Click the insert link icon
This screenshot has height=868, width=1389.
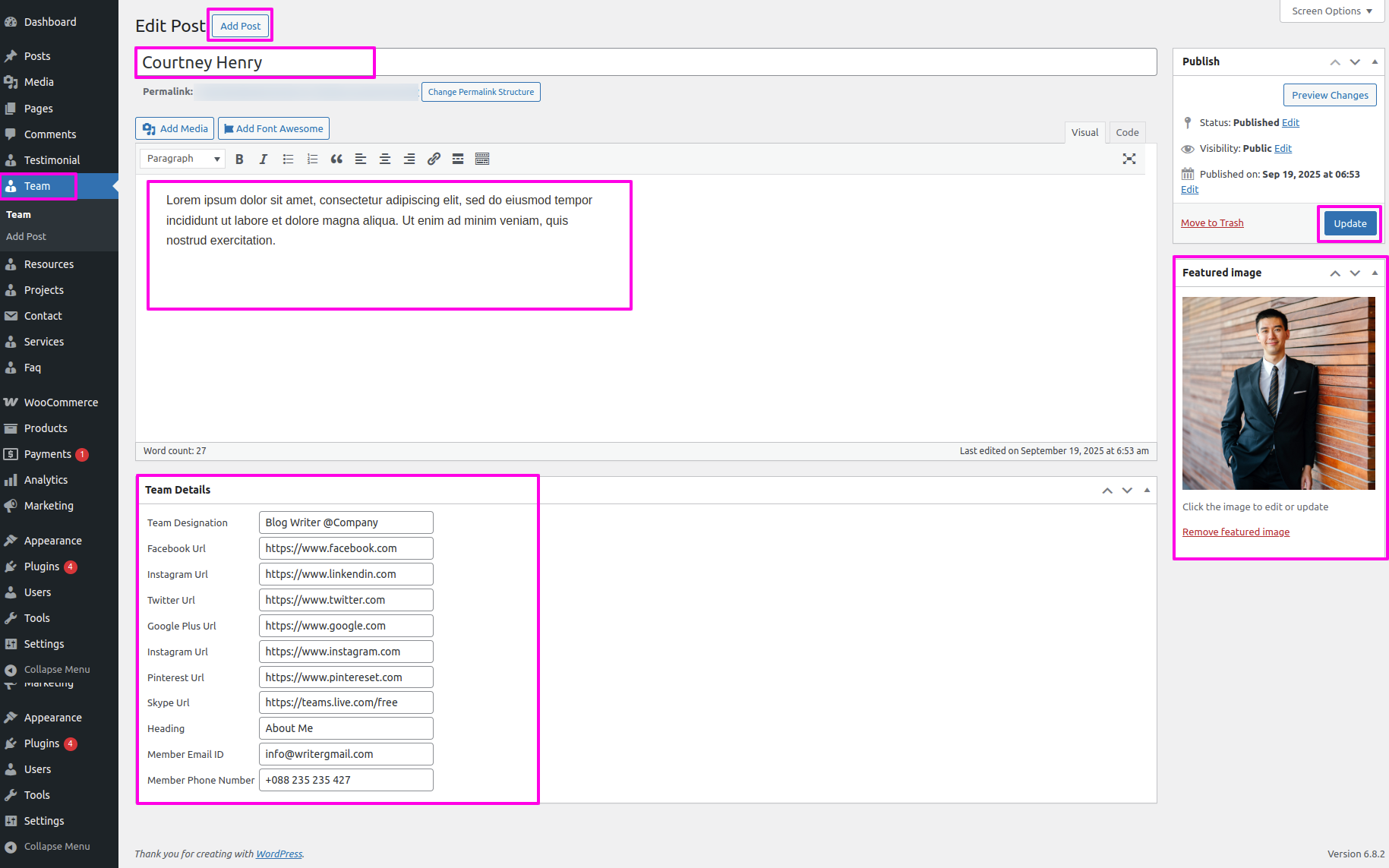[434, 159]
